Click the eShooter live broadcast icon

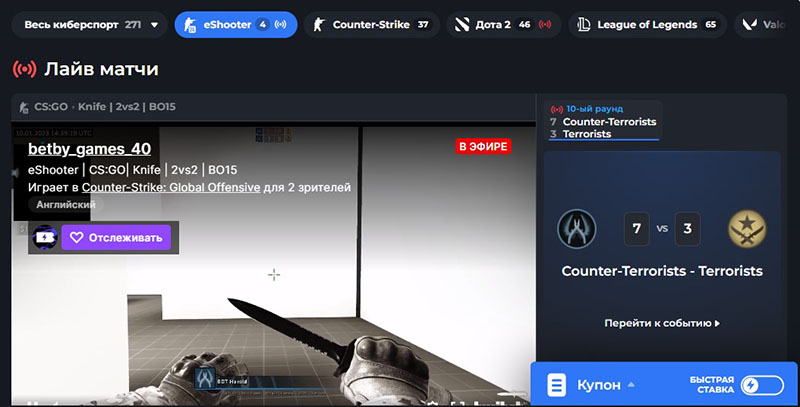pyautogui.click(x=279, y=24)
